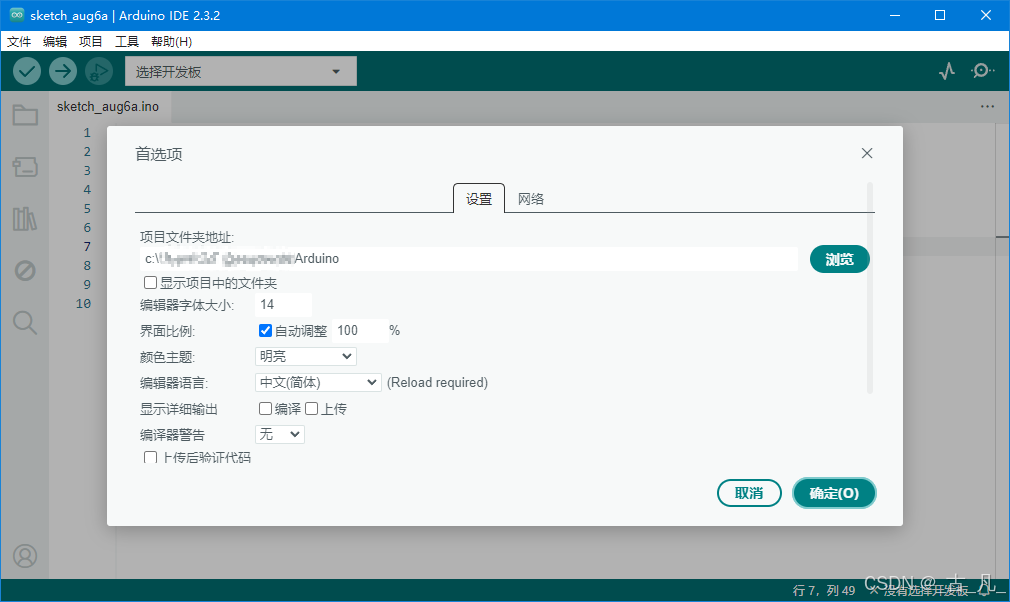1010x602 pixels.
Task: Click the Arduino logo in title bar
Action: (x=17, y=15)
